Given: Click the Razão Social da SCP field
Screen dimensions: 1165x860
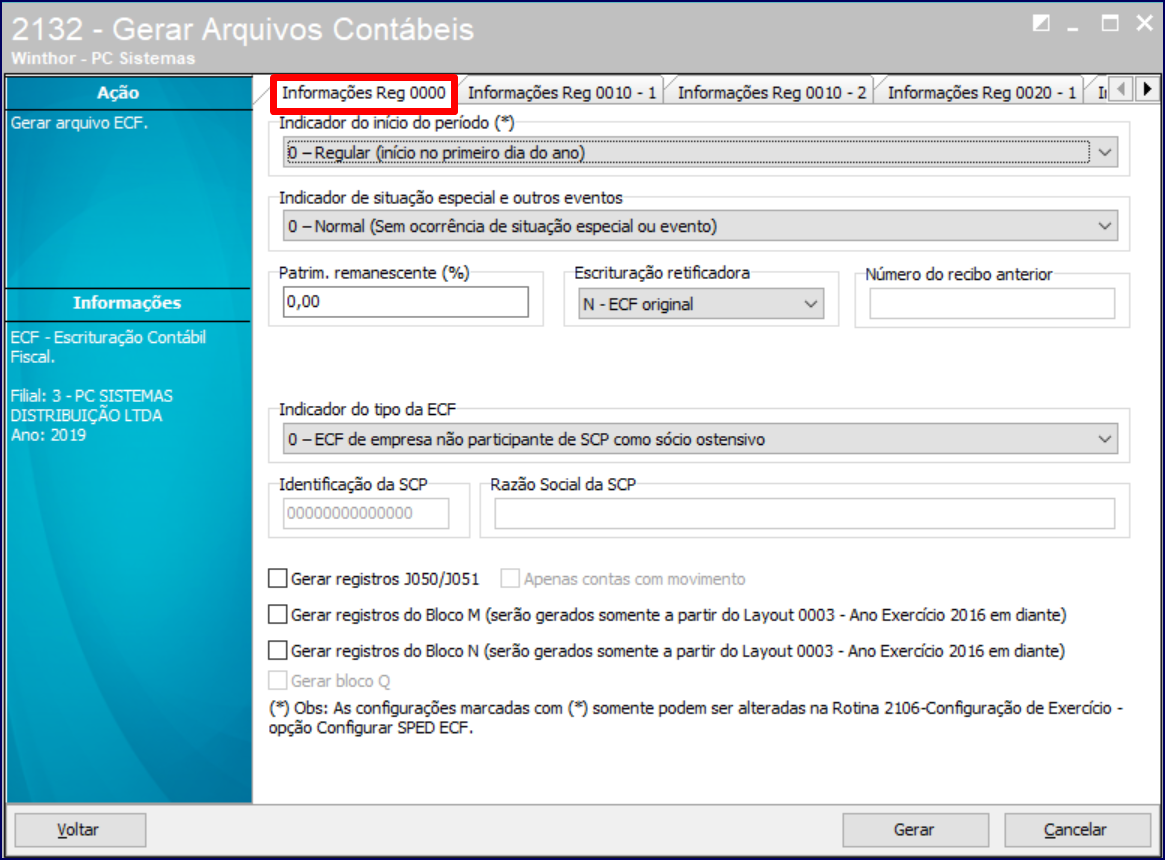Looking at the screenshot, I should click(805, 514).
